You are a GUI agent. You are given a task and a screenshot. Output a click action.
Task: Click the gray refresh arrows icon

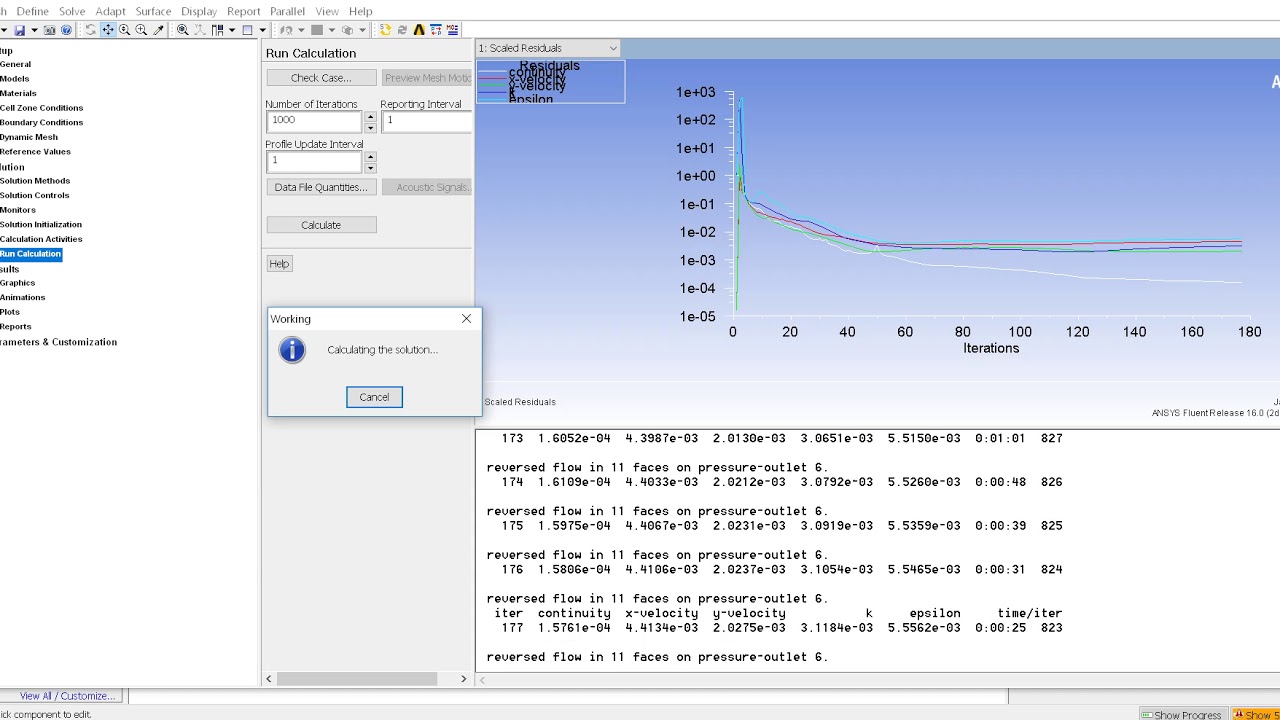click(402, 30)
